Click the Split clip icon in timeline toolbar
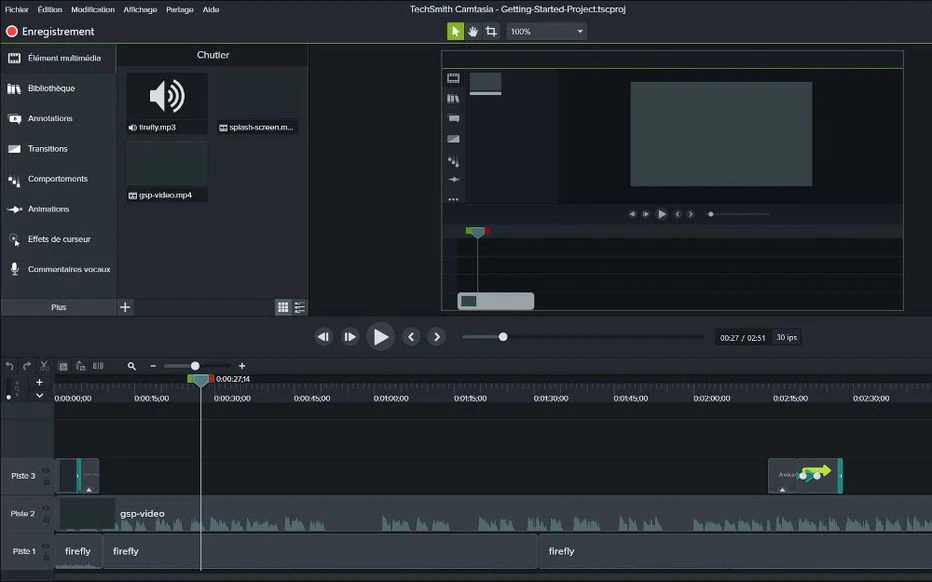The width and height of the screenshot is (932, 582). pyautogui.click(x=98, y=366)
